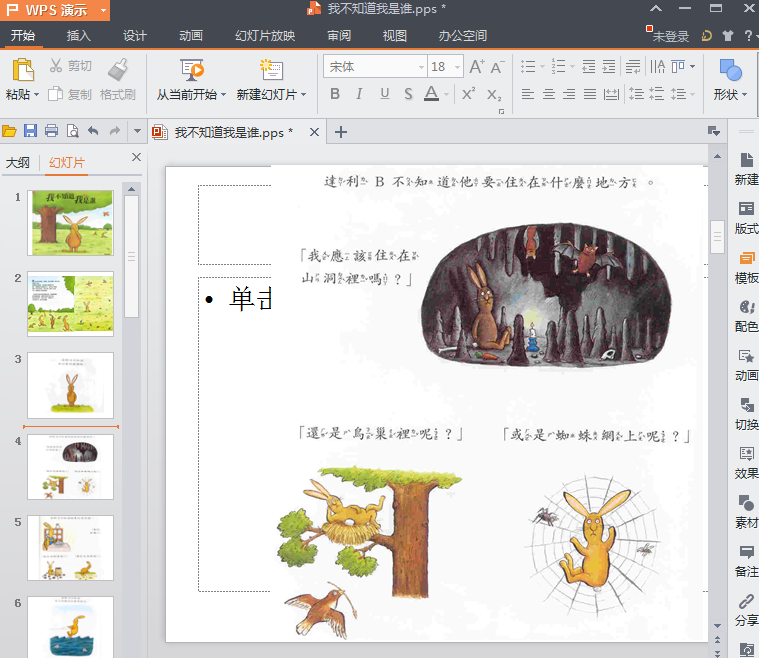Click the print icon in quick toolbar
This screenshot has height=658, width=759.
click(x=51, y=131)
